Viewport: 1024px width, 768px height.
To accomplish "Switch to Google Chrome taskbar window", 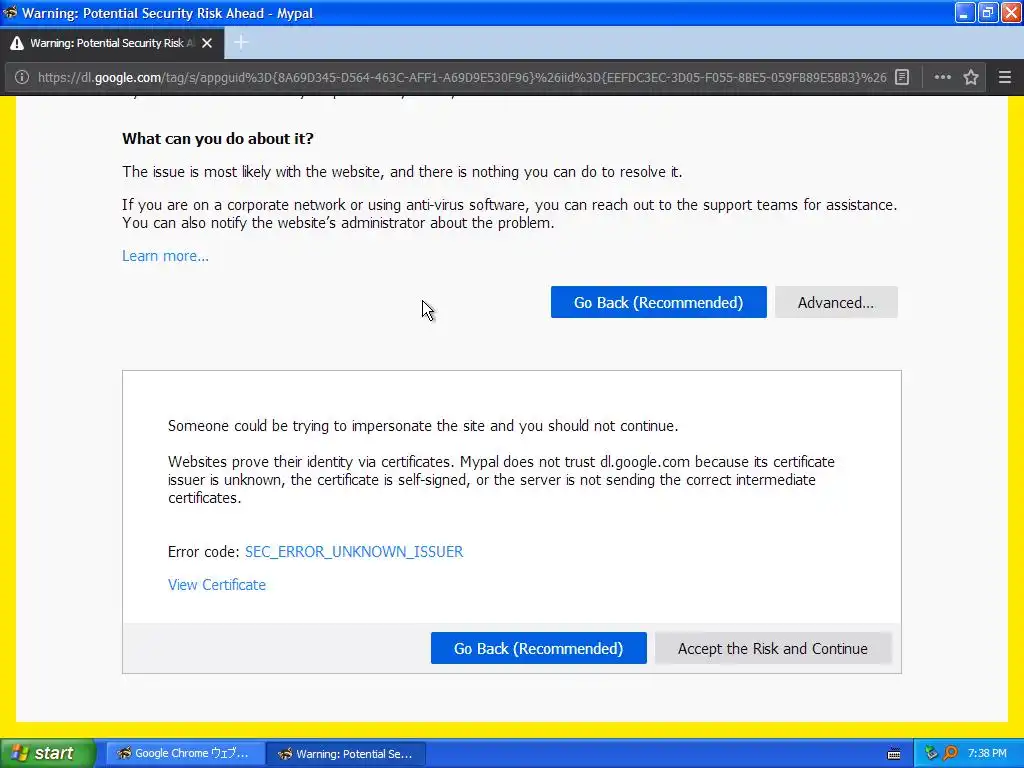I will pyautogui.click(x=185, y=754).
